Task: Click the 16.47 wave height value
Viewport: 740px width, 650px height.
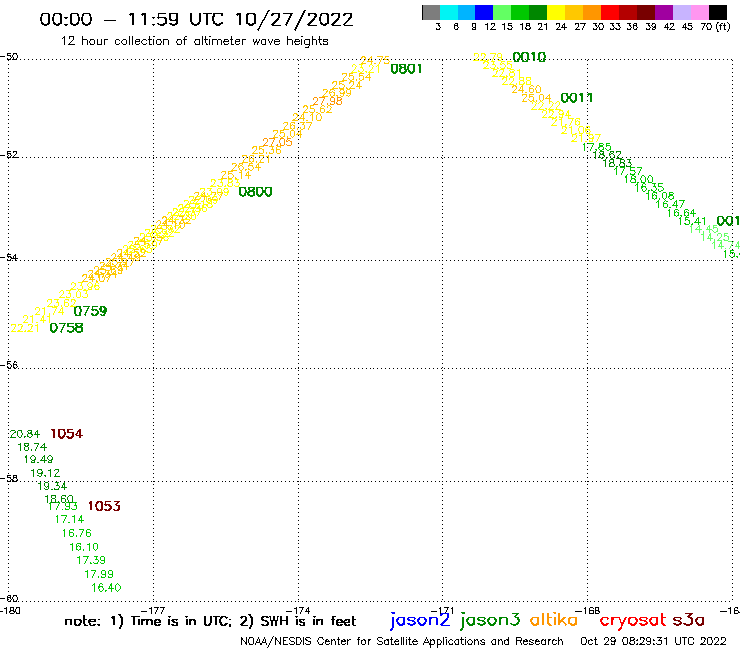Action: (670, 204)
